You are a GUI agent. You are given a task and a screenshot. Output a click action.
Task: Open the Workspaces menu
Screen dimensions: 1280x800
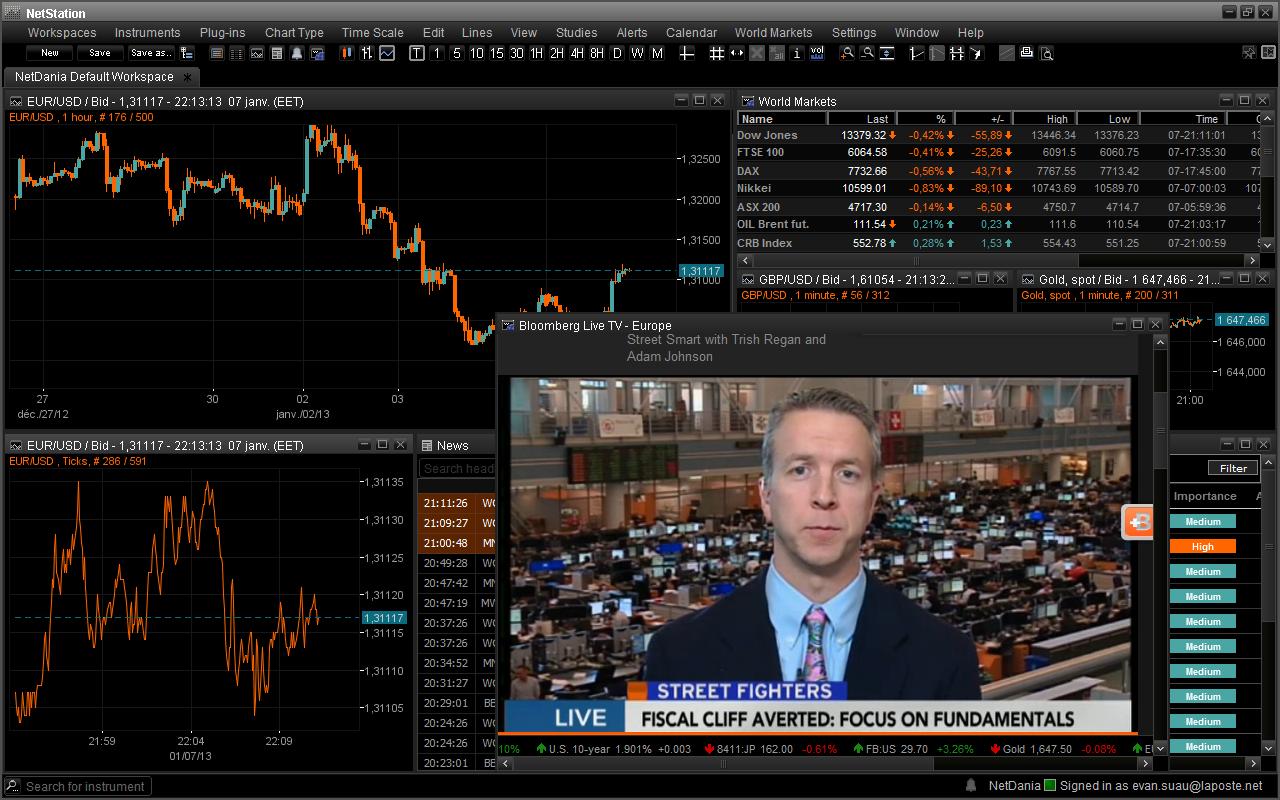coord(62,32)
